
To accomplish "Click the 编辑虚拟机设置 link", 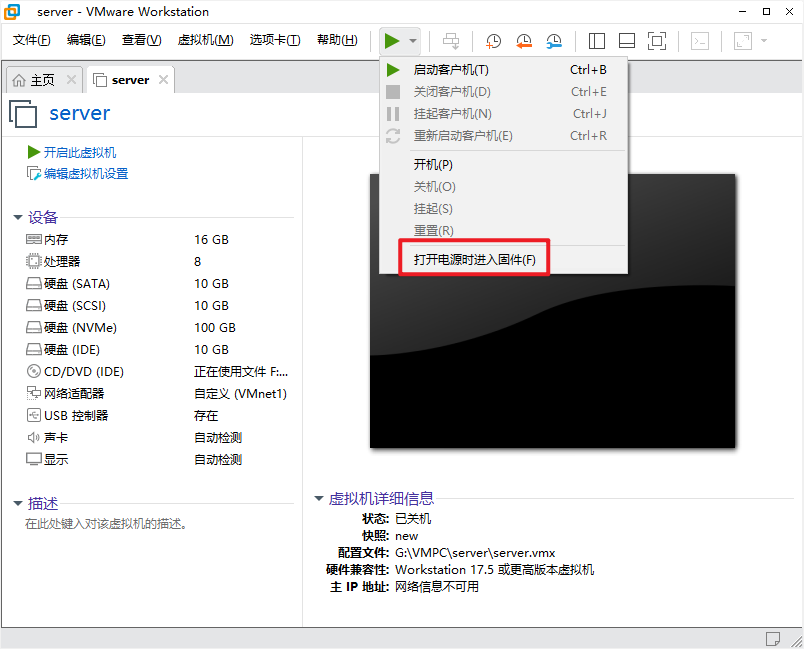I will point(85,174).
